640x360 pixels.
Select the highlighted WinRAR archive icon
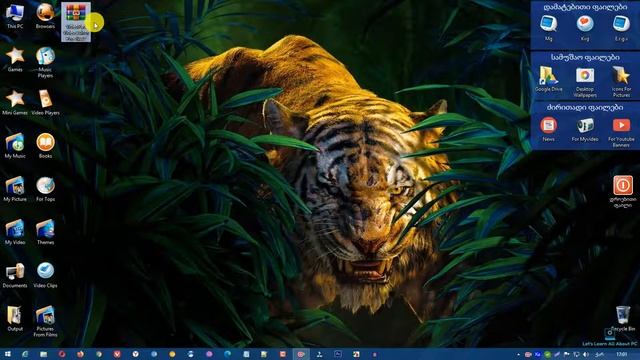[x=76, y=22]
